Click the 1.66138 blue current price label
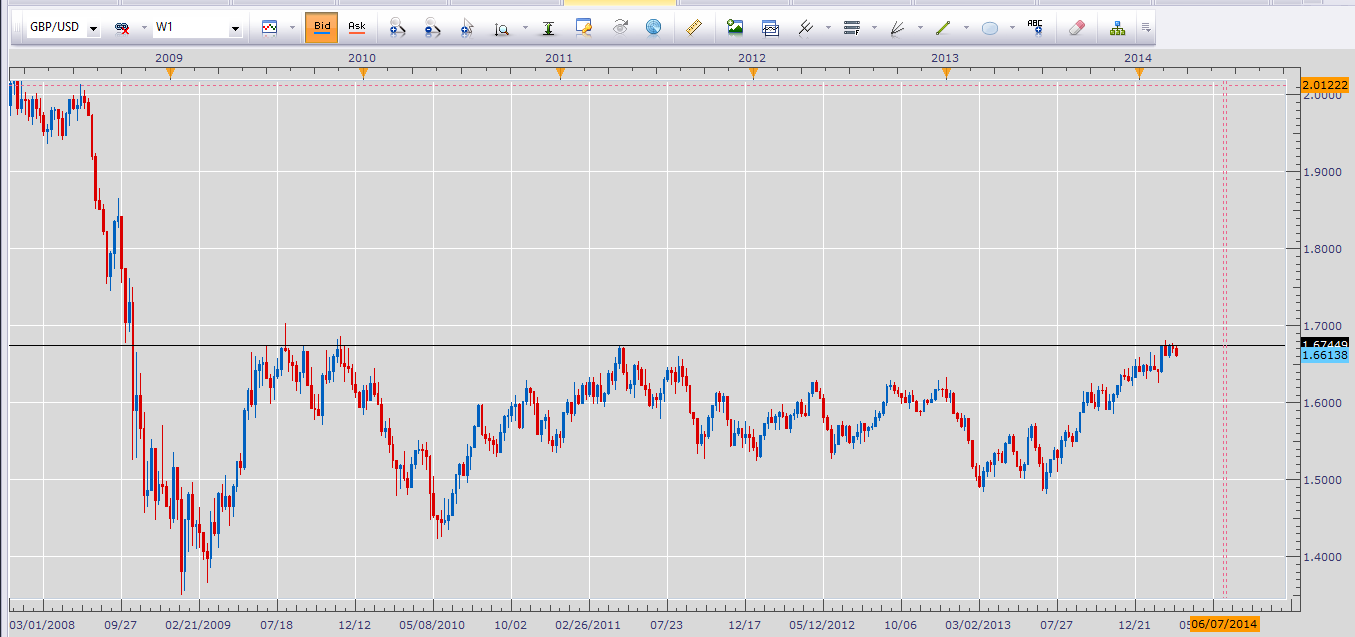 click(1326, 355)
